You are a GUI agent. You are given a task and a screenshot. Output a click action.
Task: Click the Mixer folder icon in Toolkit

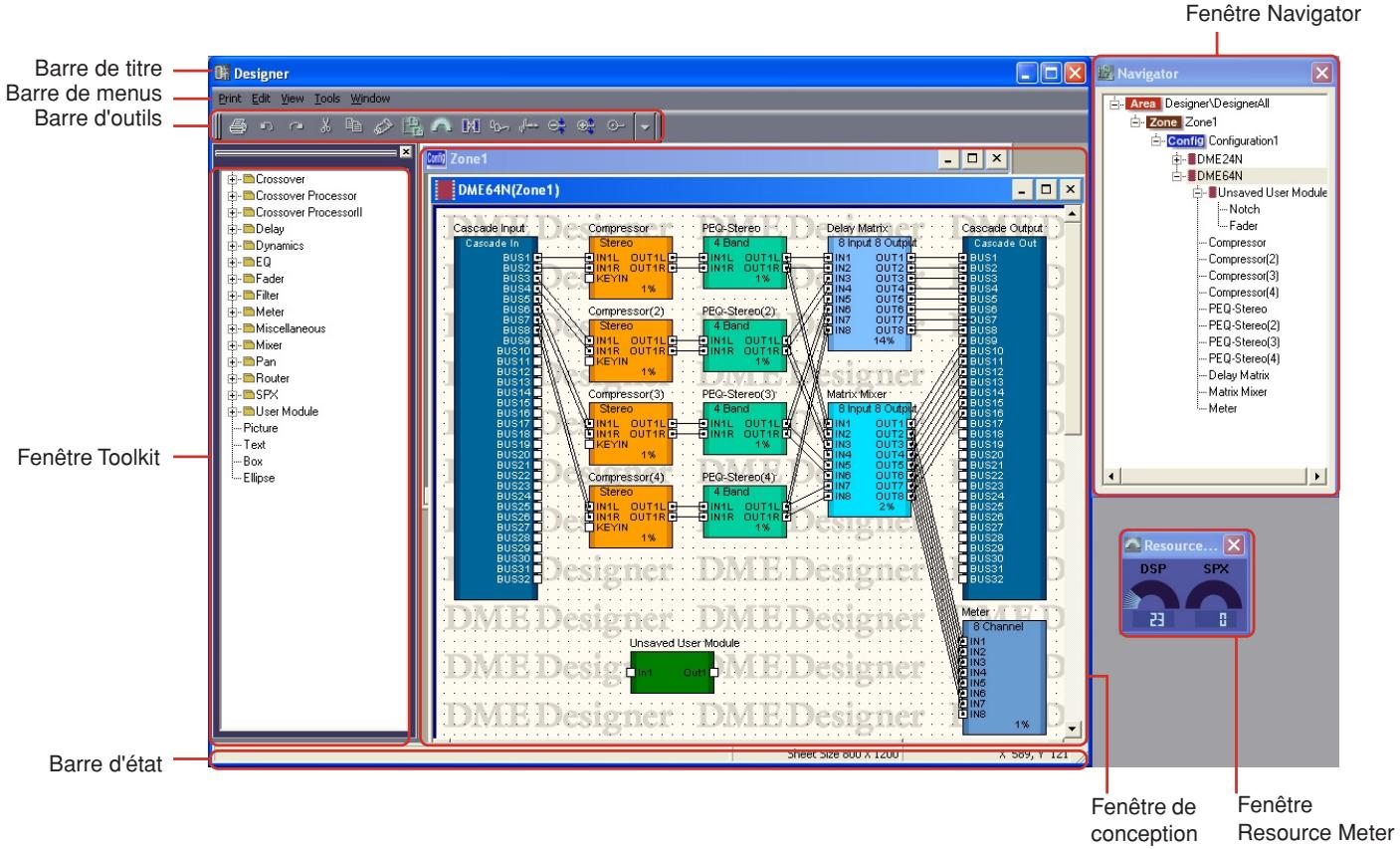[x=248, y=345]
